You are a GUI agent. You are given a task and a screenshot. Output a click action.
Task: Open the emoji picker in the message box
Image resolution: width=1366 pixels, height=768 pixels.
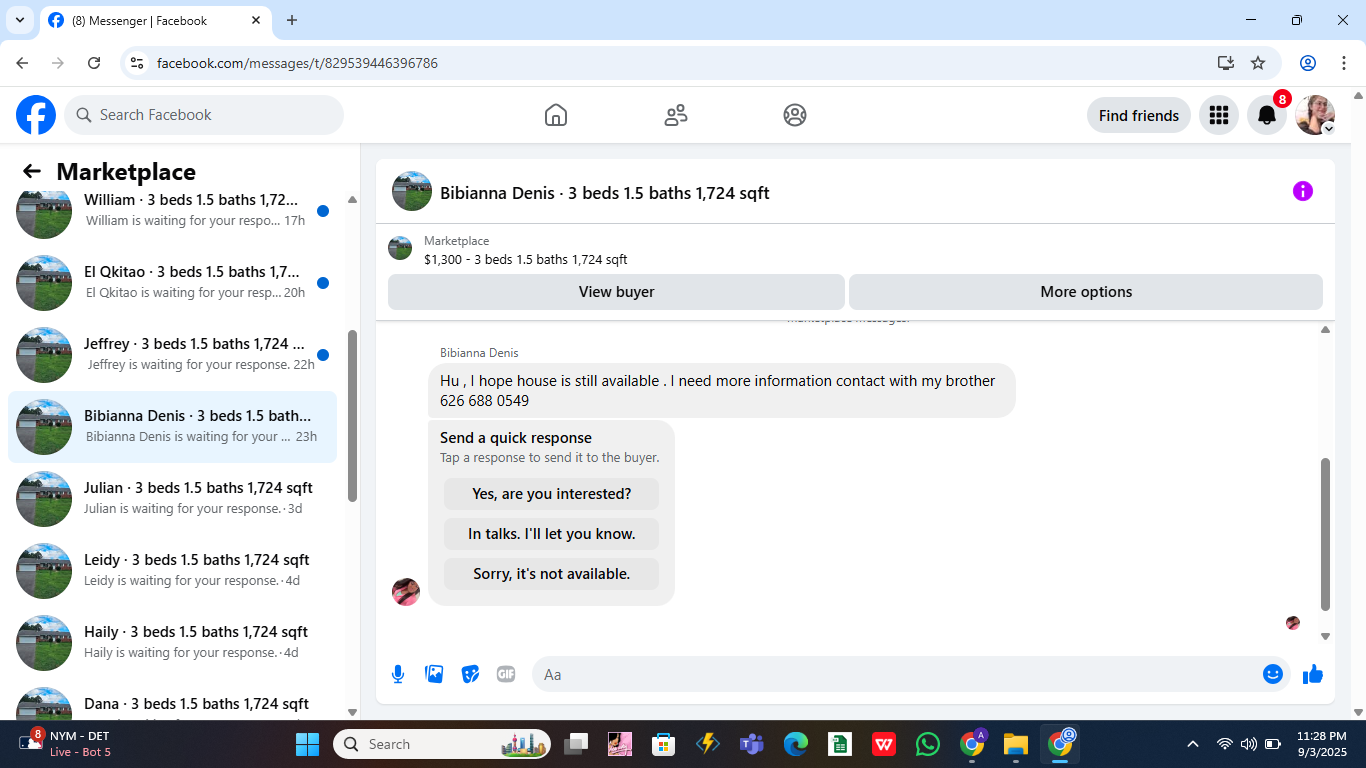(x=1273, y=674)
